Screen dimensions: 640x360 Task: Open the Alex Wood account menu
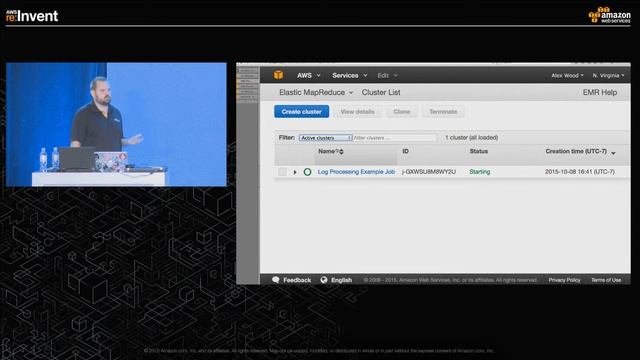[x=567, y=76]
